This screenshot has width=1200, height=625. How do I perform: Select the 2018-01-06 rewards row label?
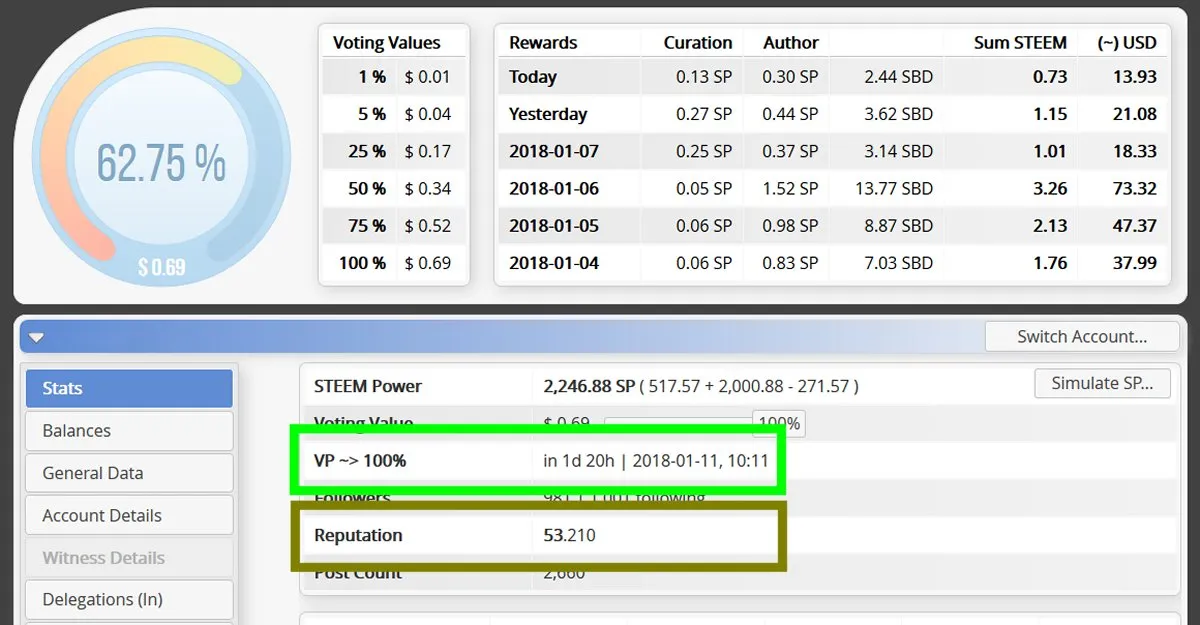(x=554, y=188)
